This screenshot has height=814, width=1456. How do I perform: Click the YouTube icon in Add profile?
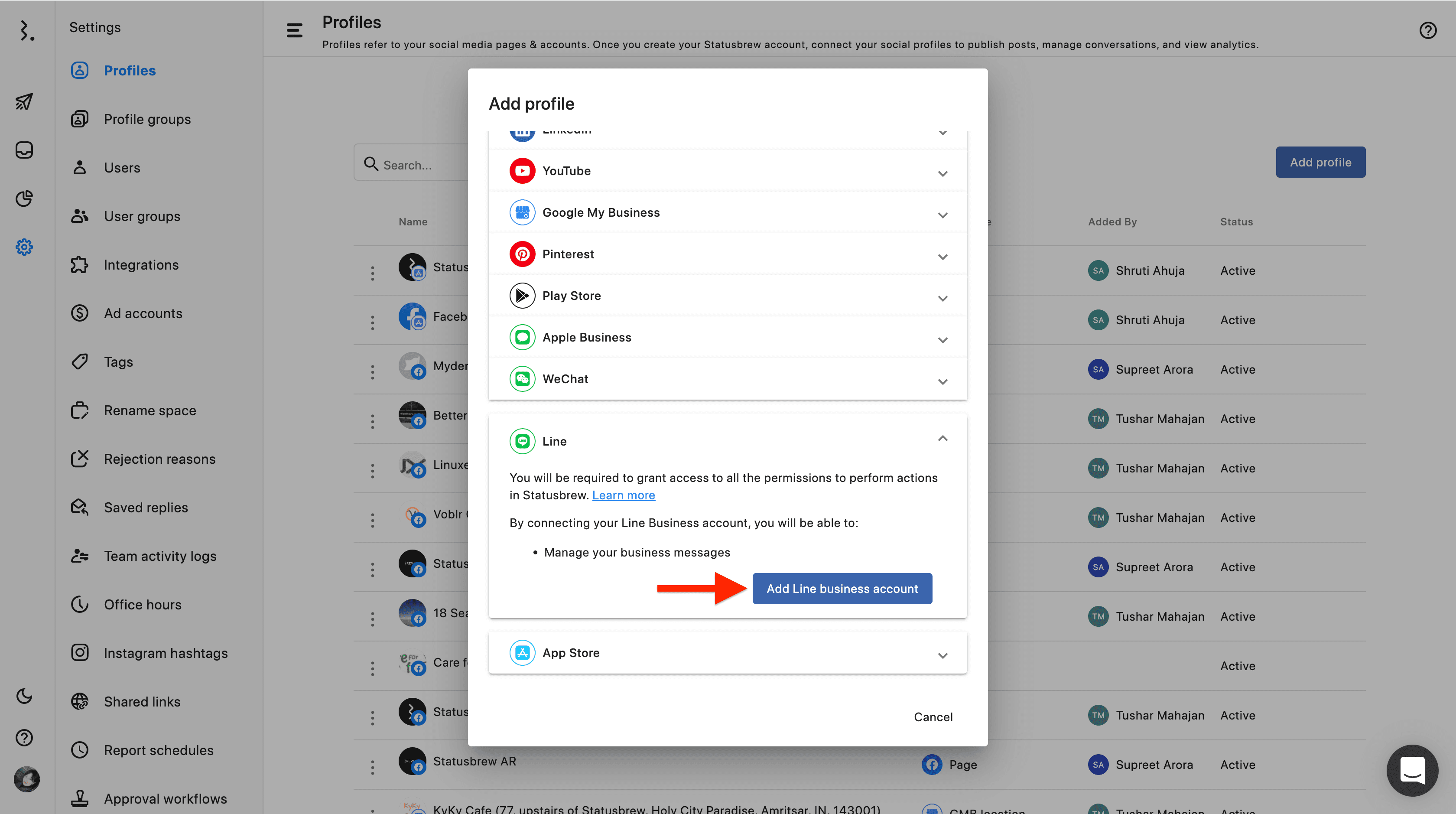point(522,171)
